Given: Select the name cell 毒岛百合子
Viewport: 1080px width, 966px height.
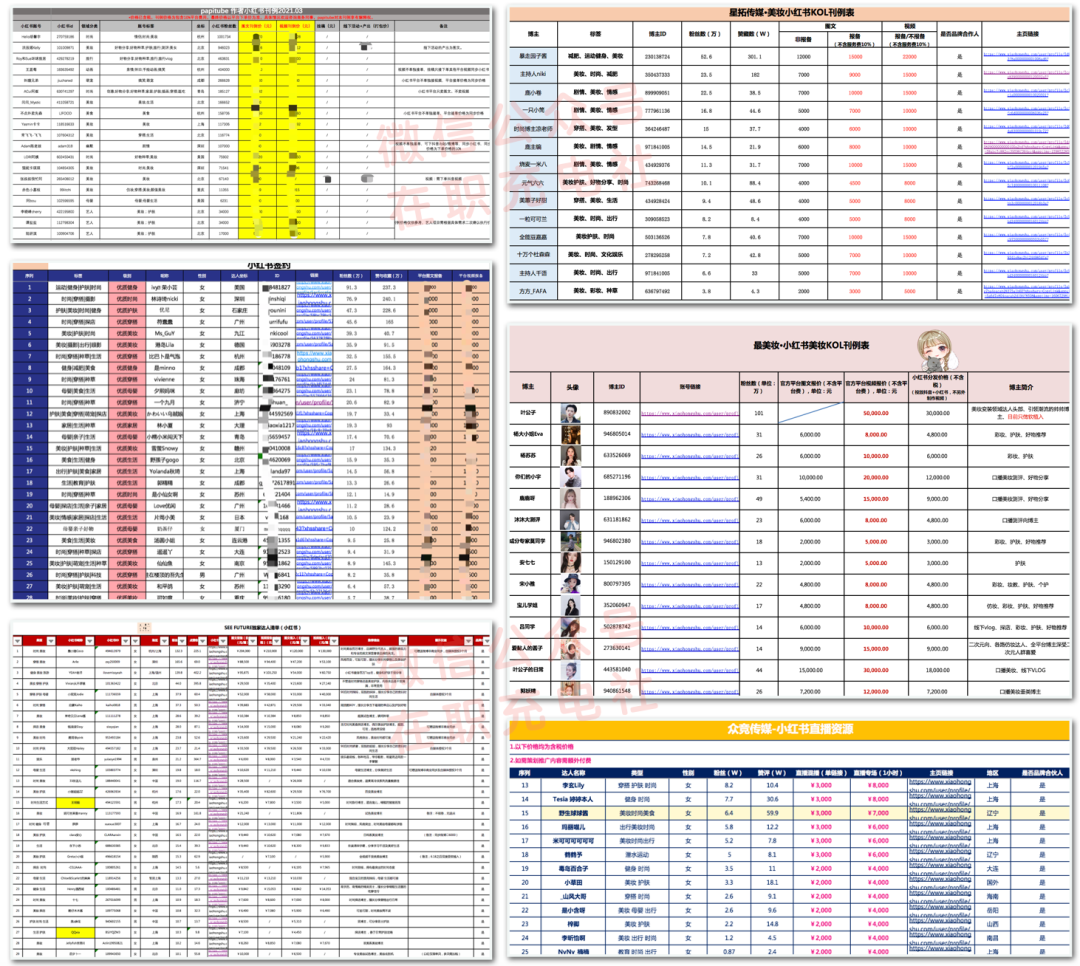Looking at the screenshot, I should click(574, 869).
